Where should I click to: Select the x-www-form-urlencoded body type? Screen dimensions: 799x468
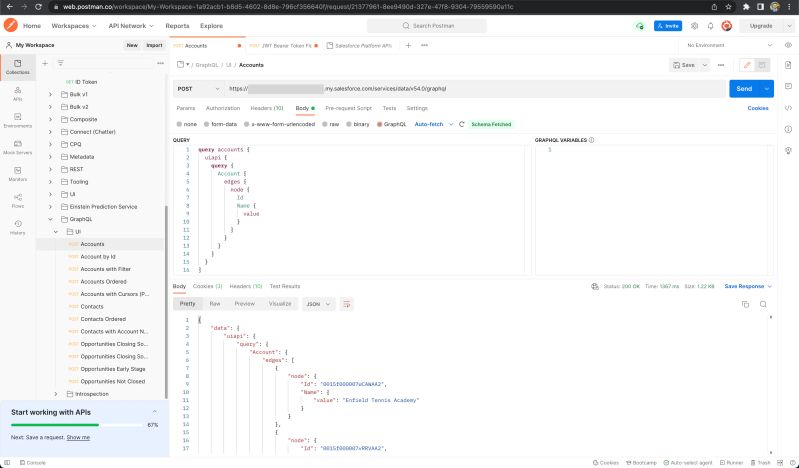click(x=279, y=124)
